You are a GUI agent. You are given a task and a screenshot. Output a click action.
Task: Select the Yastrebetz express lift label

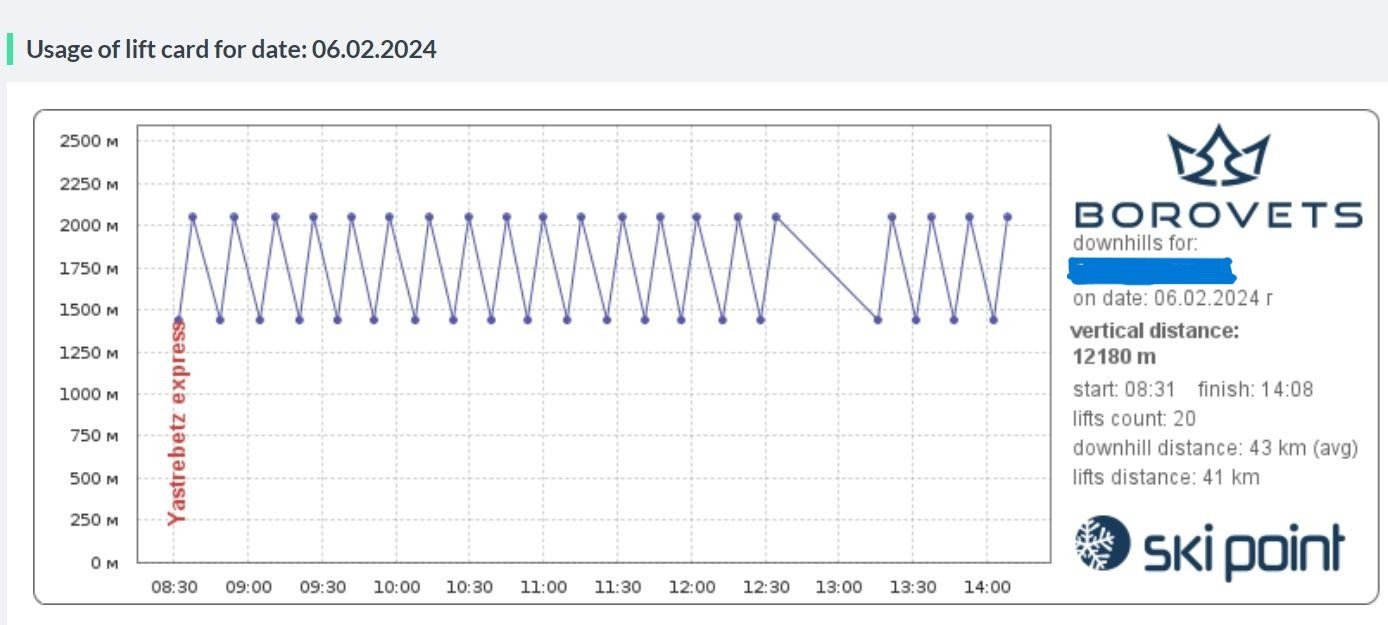[177, 422]
